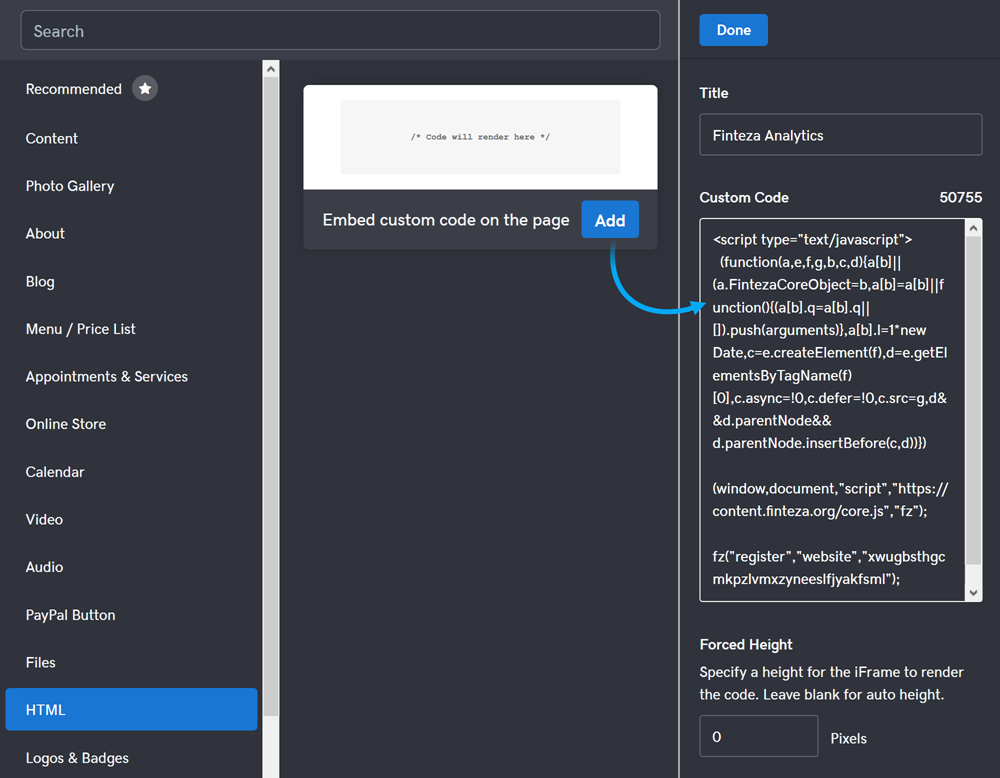Click the code box scroll-up arrow
This screenshot has height=778, width=1000.
point(974,228)
